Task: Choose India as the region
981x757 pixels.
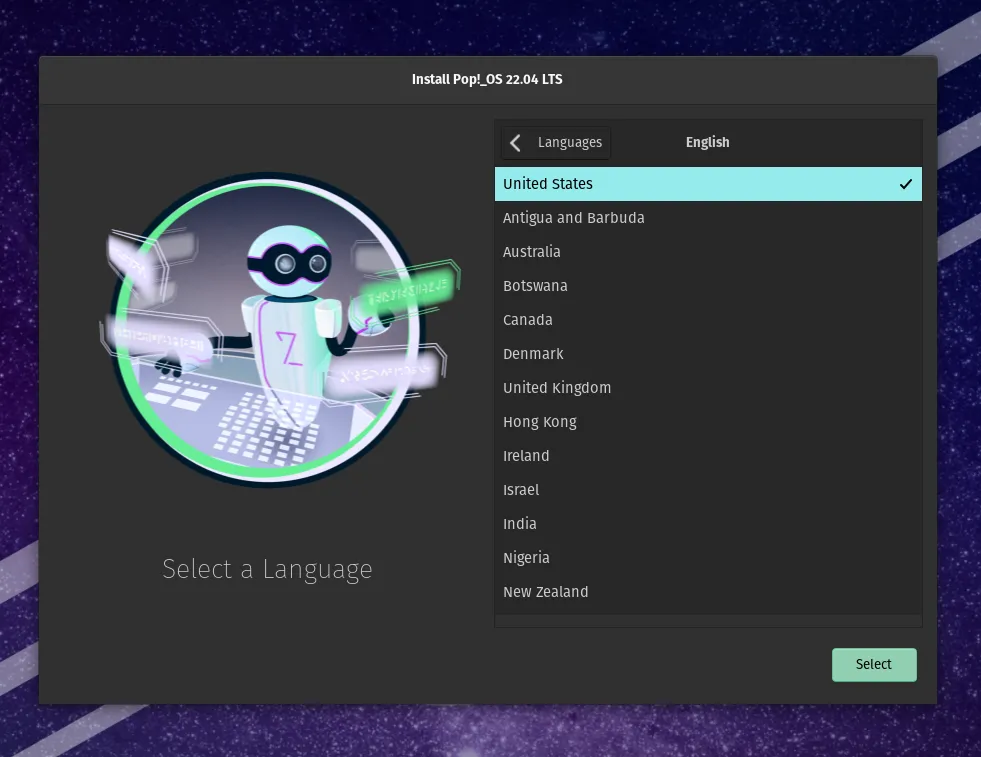Action: [x=519, y=524]
